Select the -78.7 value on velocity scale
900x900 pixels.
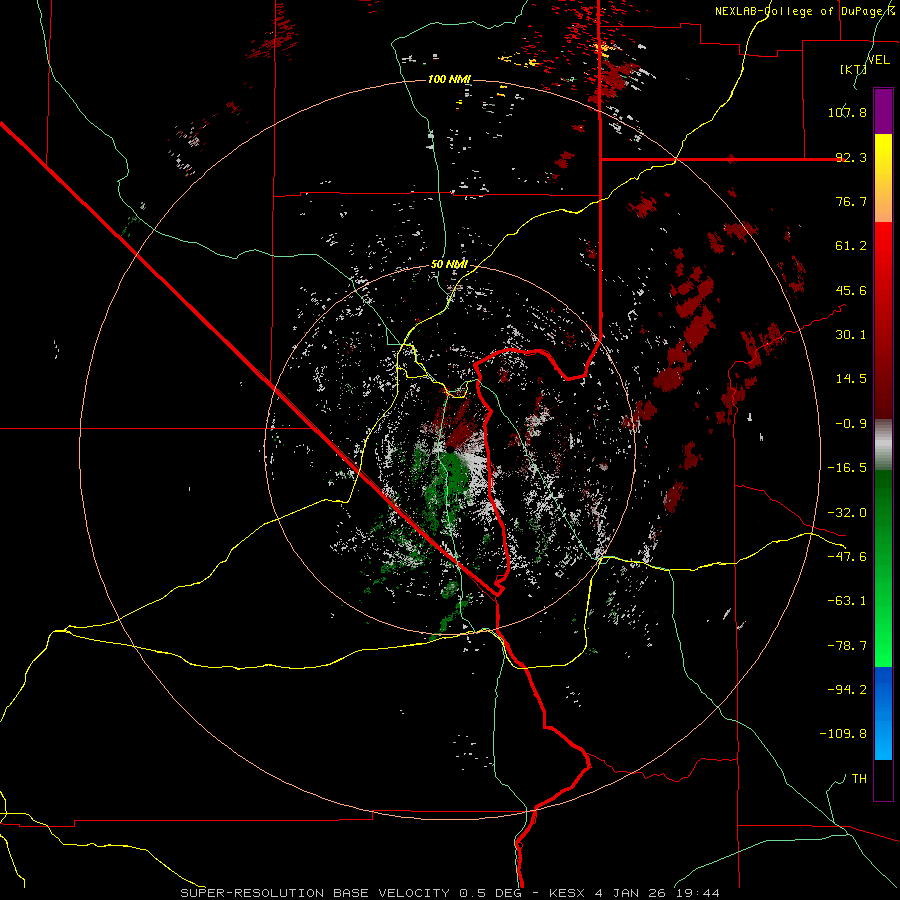click(847, 646)
